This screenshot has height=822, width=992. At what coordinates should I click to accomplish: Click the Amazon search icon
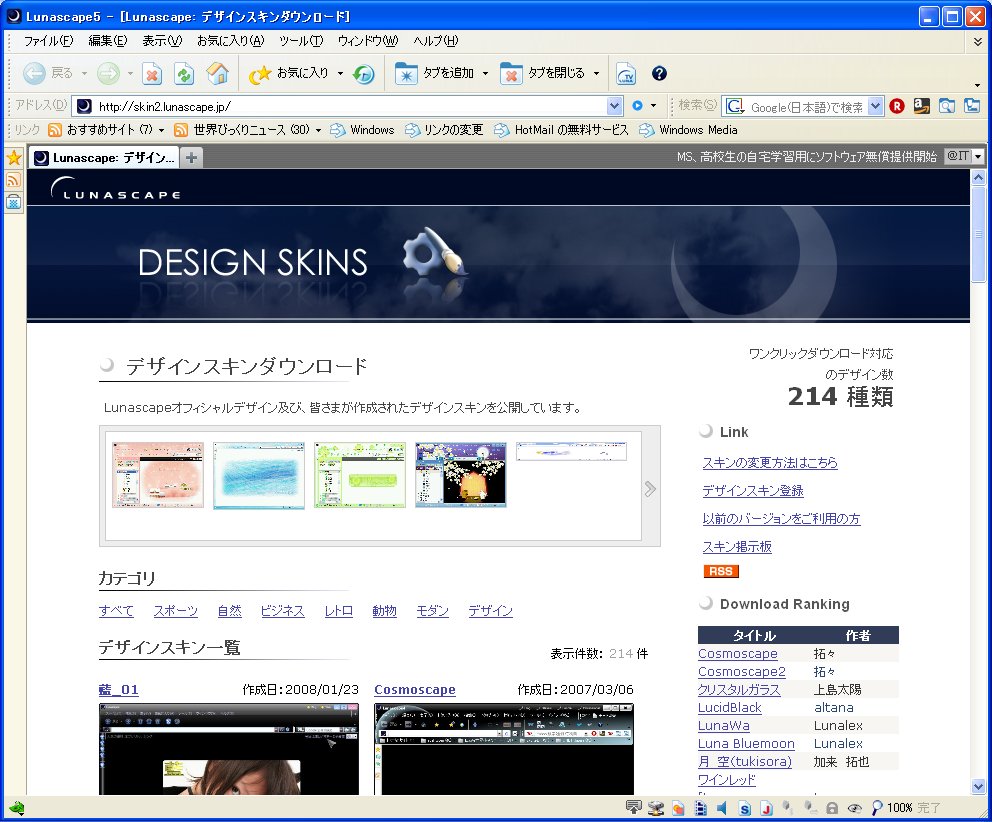point(922,106)
